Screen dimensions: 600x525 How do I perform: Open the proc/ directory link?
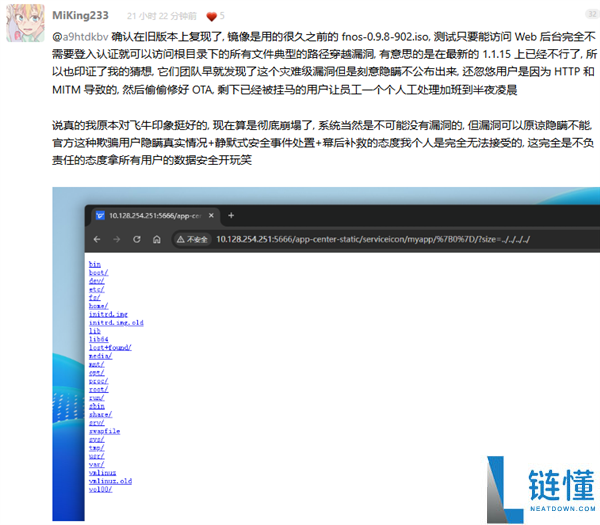point(98,381)
